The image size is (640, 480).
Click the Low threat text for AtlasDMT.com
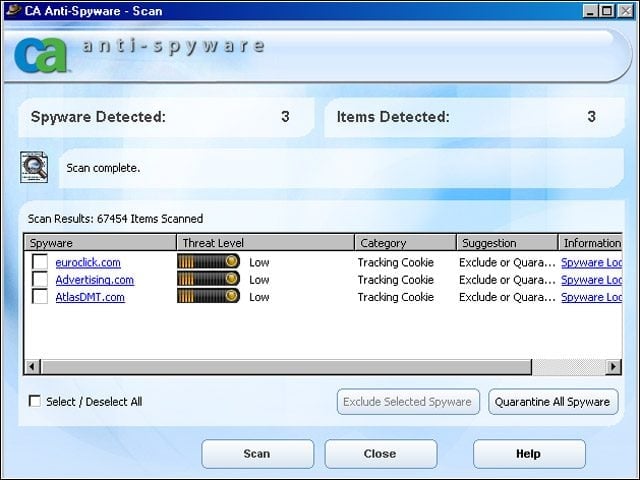click(x=259, y=297)
